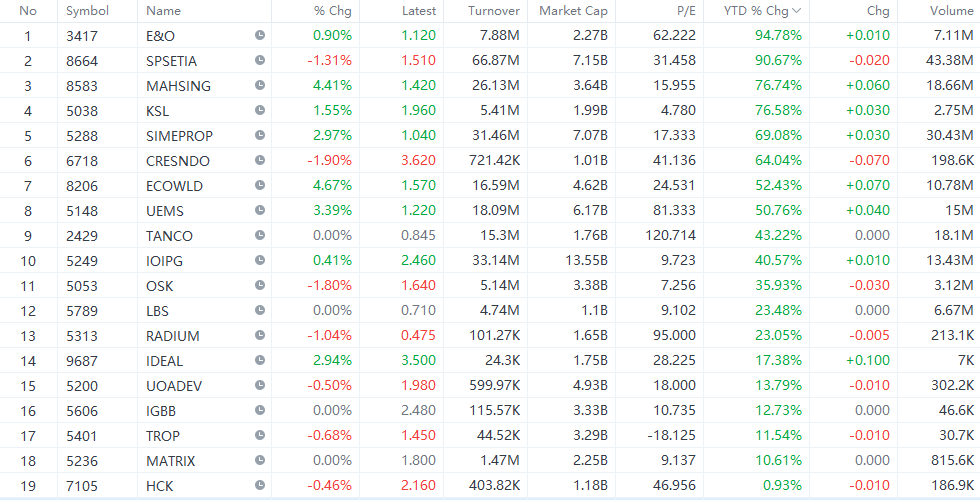Viewport: 980px width, 500px height.
Task: Click the No column header
Action: [28, 11]
